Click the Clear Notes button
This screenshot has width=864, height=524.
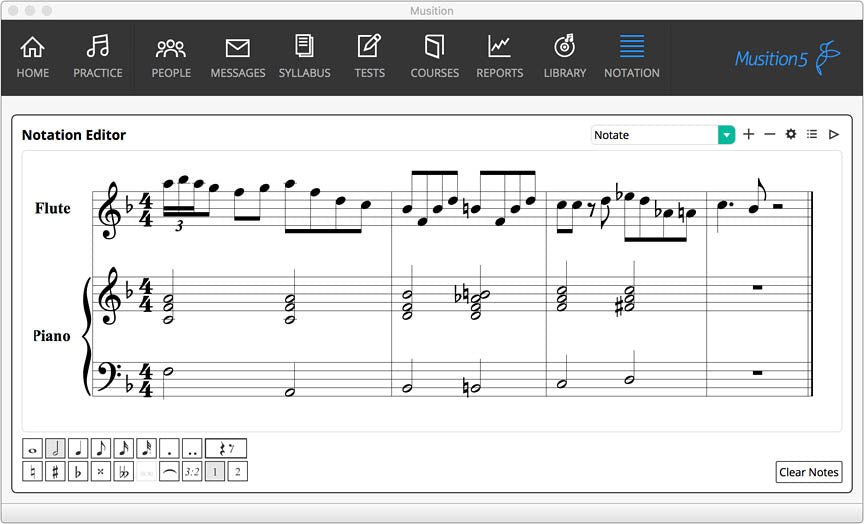tap(809, 472)
